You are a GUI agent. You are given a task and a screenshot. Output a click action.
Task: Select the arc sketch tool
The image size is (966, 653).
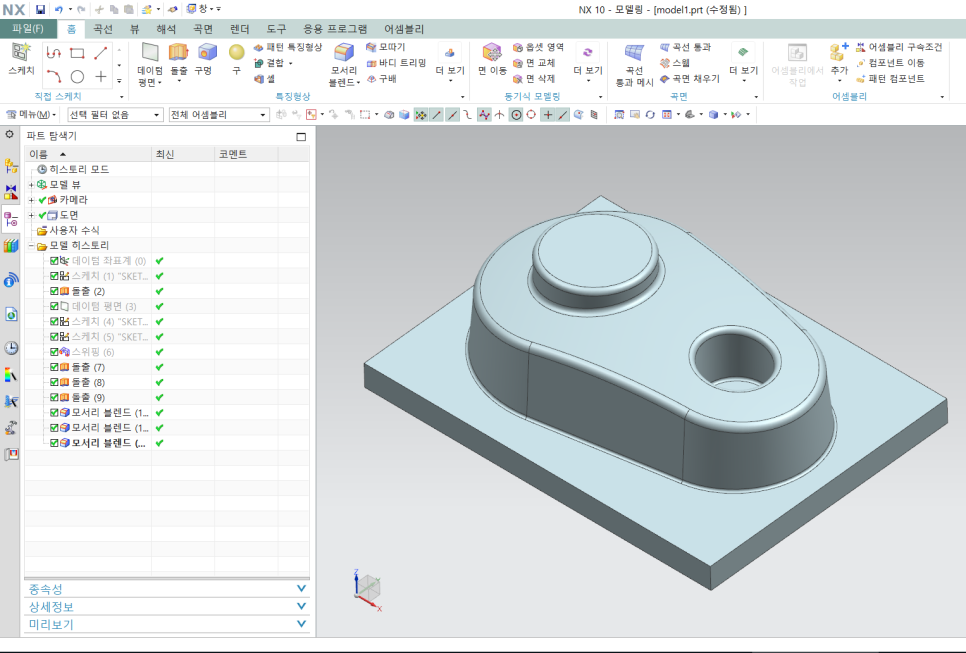click(54, 76)
